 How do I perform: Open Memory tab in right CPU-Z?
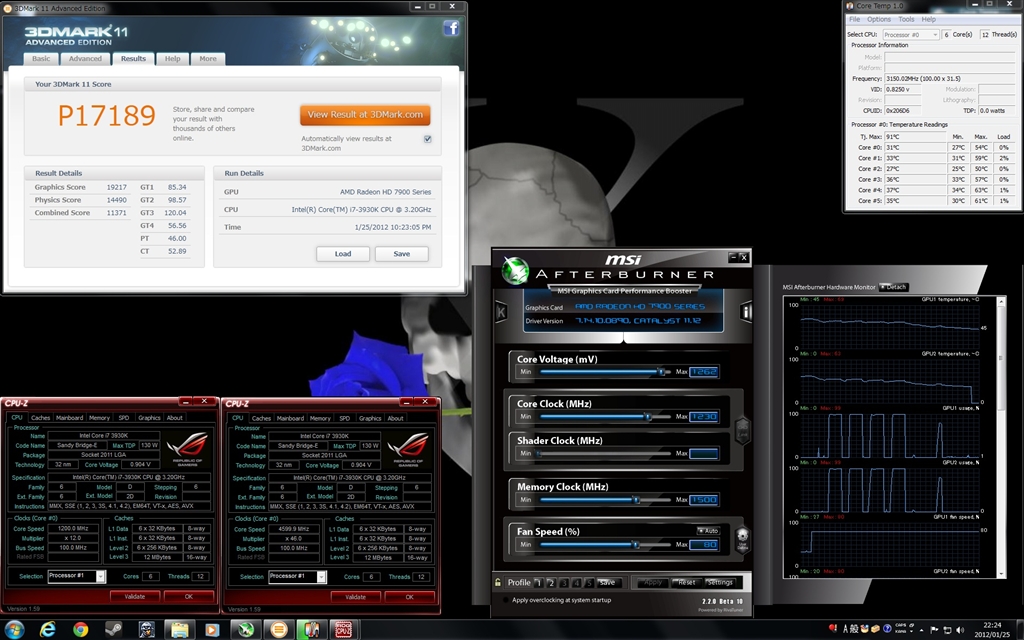320,419
